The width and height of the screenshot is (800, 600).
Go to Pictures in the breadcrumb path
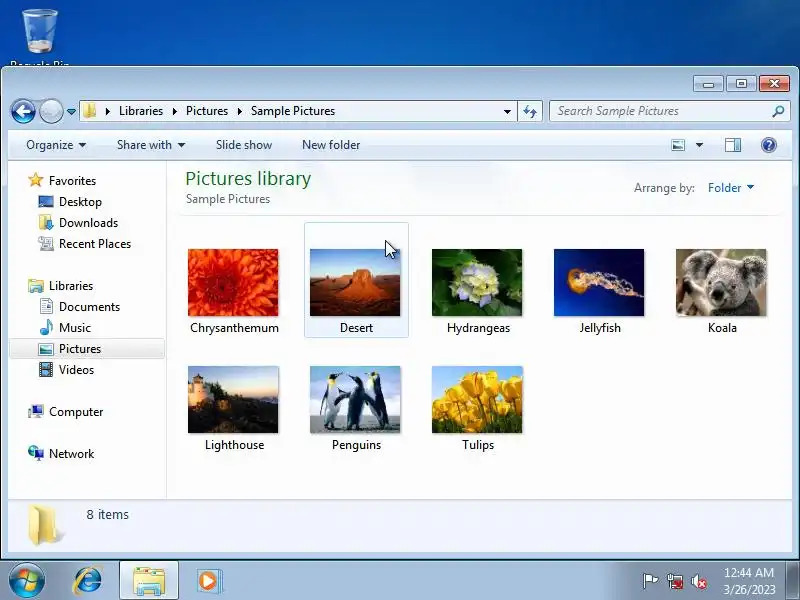207,111
